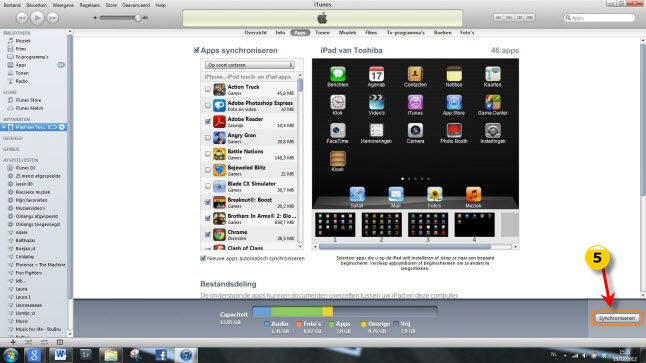Click the FaceTime icon on iPad screen
Screen dimensions: 646x363
click(x=337, y=131)
